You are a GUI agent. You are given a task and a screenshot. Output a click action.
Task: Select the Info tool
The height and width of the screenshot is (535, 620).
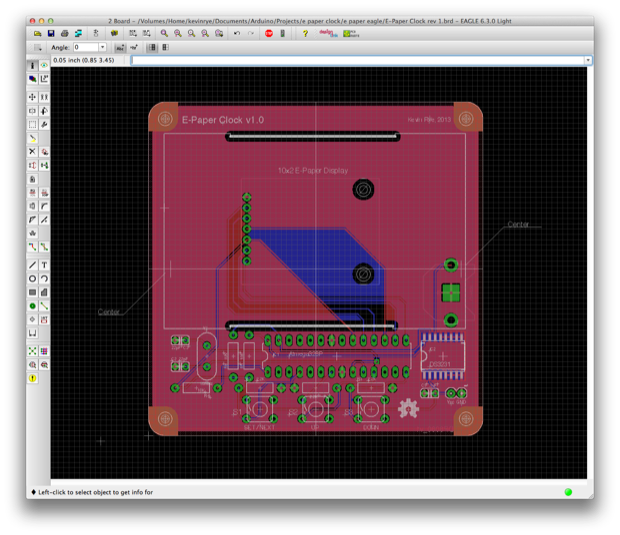(x=32, y=65)
